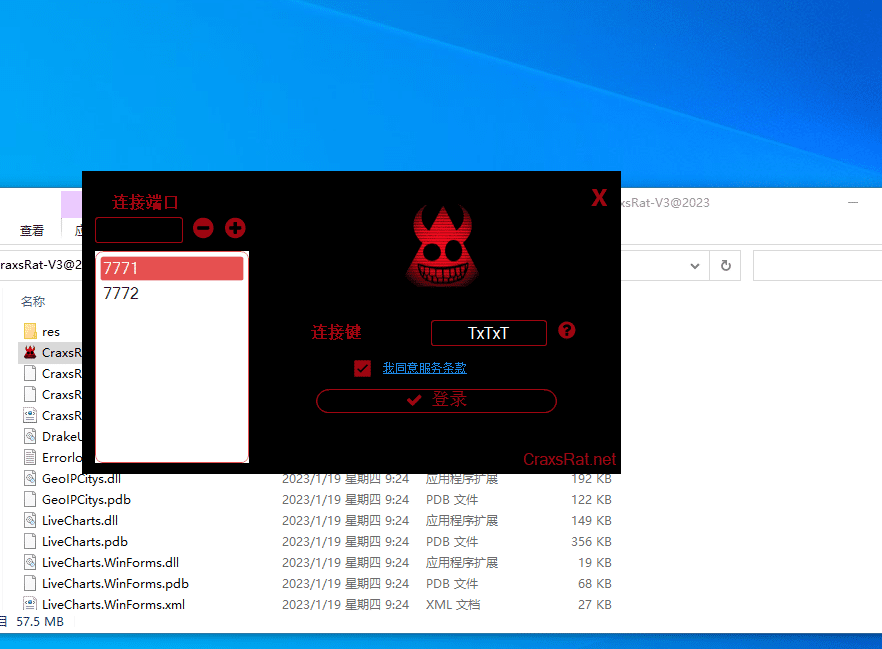Click the 应用程序扩展 type of LiveCharts.WinForms.dll
The height and width of the screenshot is (649, 882).
(x=462, y=562)
